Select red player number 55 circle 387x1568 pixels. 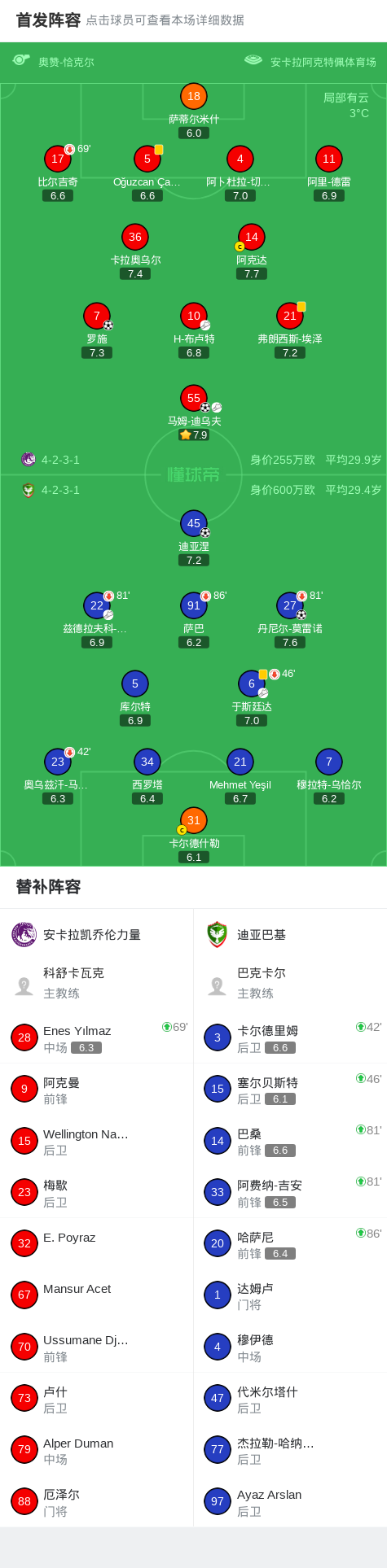pyautogui.click(x=194, y=398)
